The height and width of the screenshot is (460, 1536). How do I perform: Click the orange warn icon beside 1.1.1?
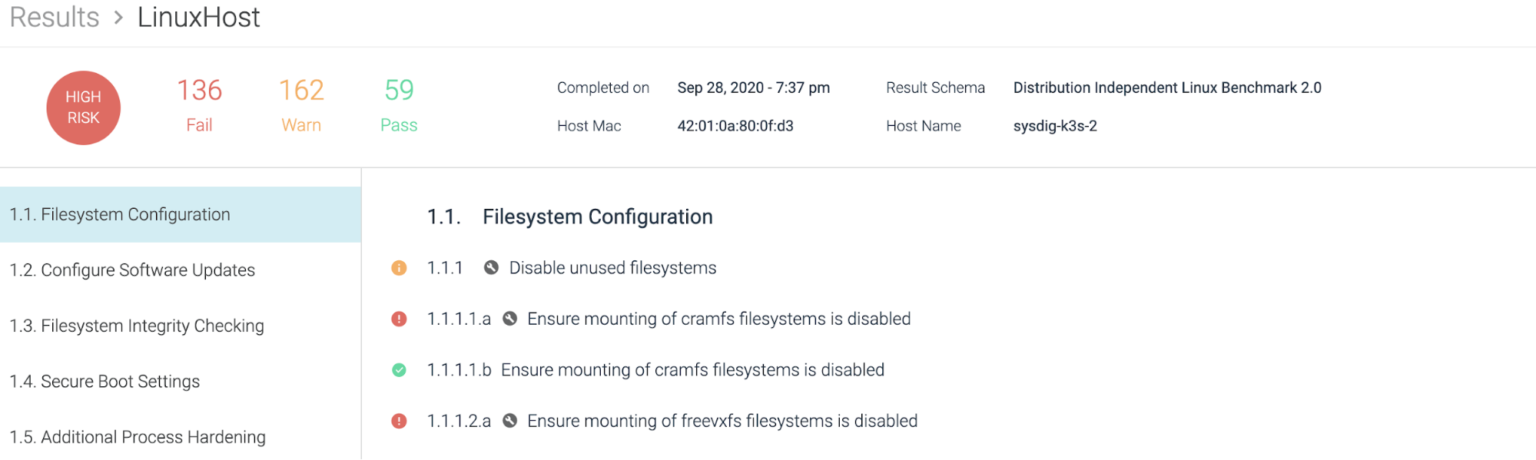(399, 268)
